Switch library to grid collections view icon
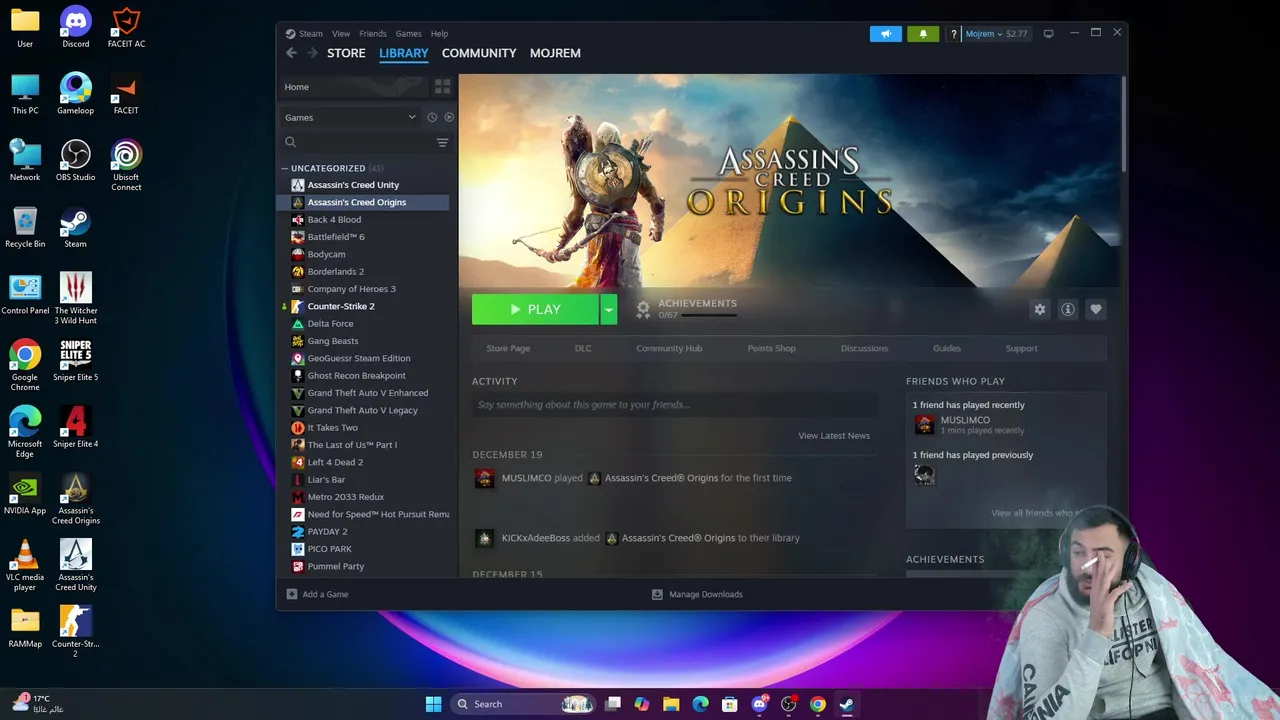Screen dimensions: 1280x720 [442, 87]
